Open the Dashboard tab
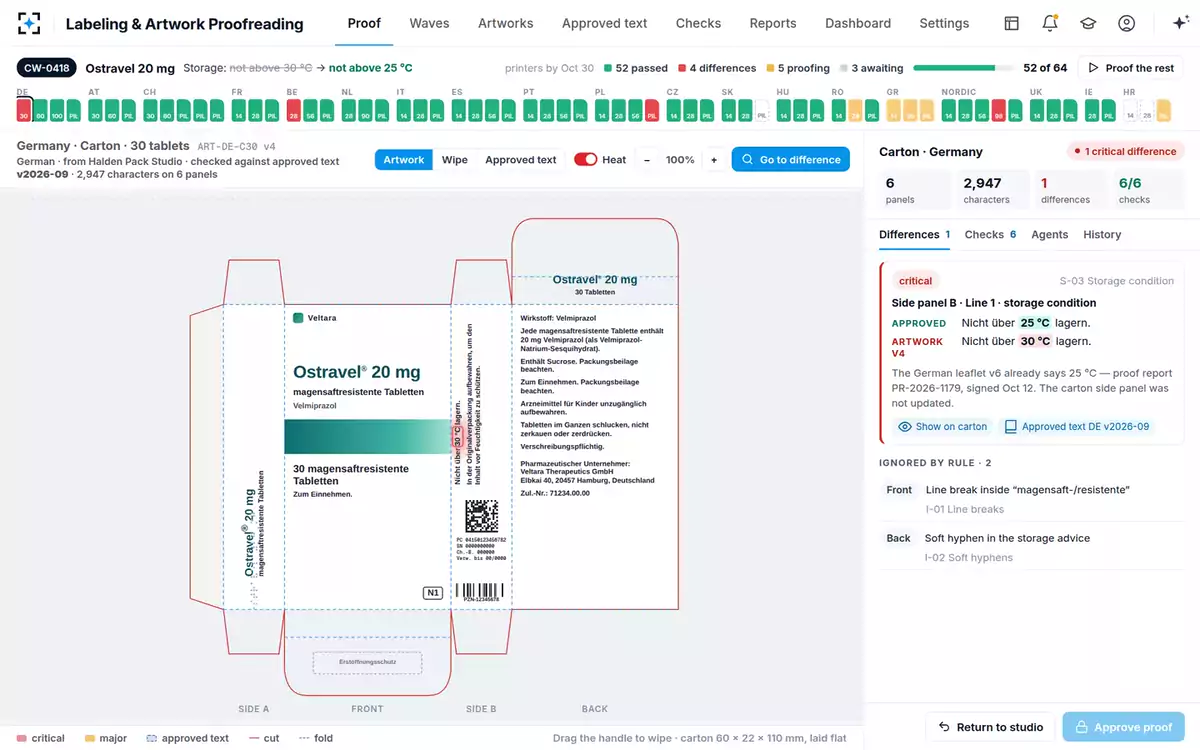The width and height of the screenshot is (1200, 750). [x=858, y=23]
